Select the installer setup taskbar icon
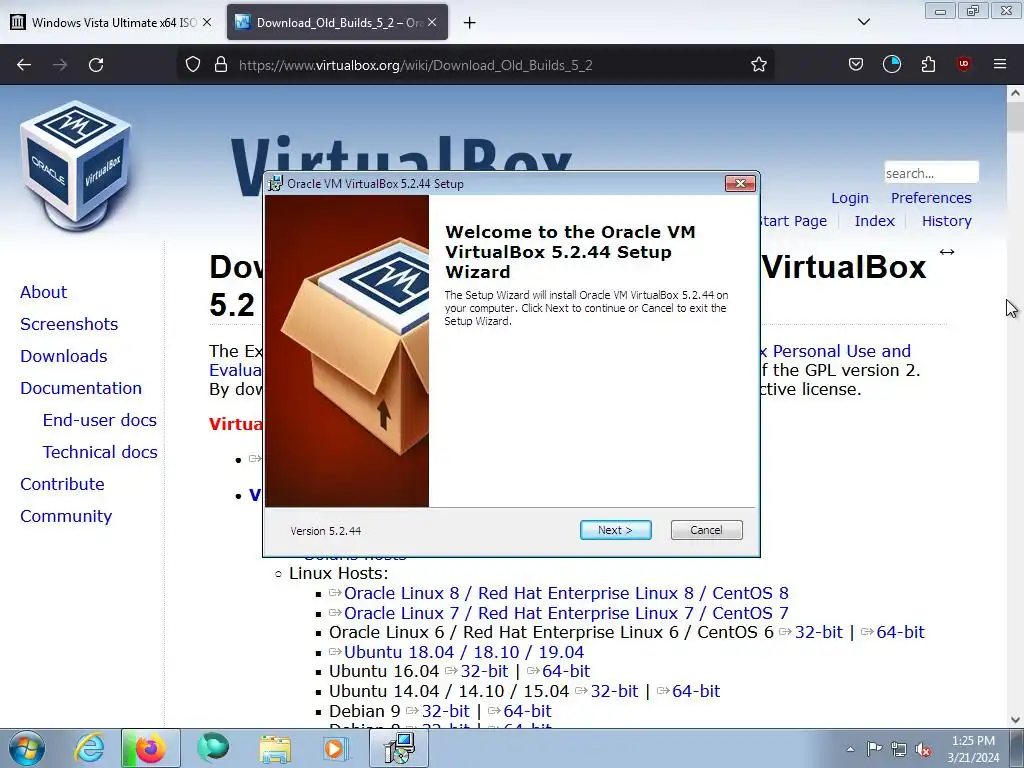This screenshot has width=1024, height=768. click(x=399, y=748)
